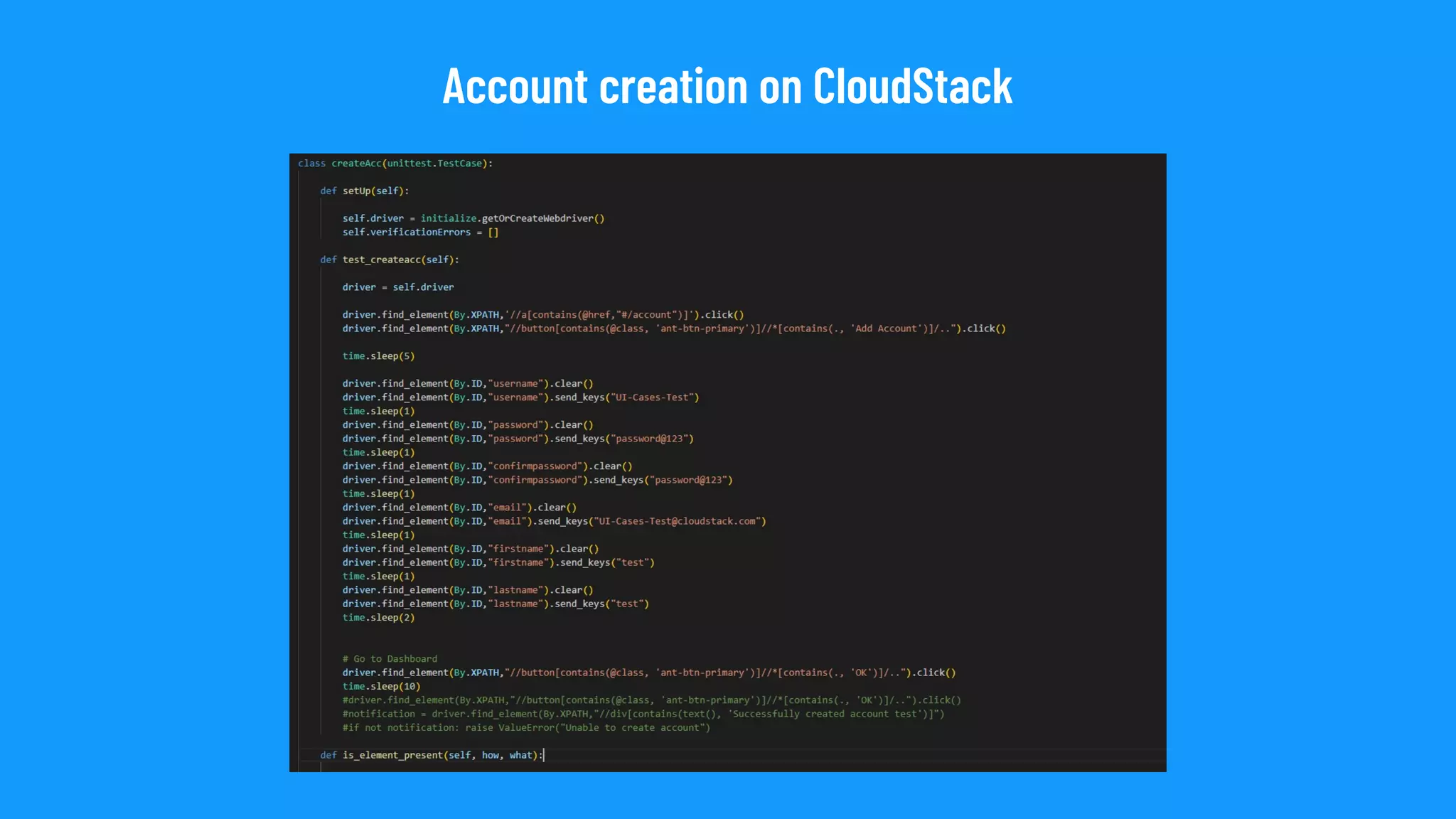This screenshot has width=1456, height=819.
Task: Click the "time.sleep(2)" line
Action: click(378, 618)
